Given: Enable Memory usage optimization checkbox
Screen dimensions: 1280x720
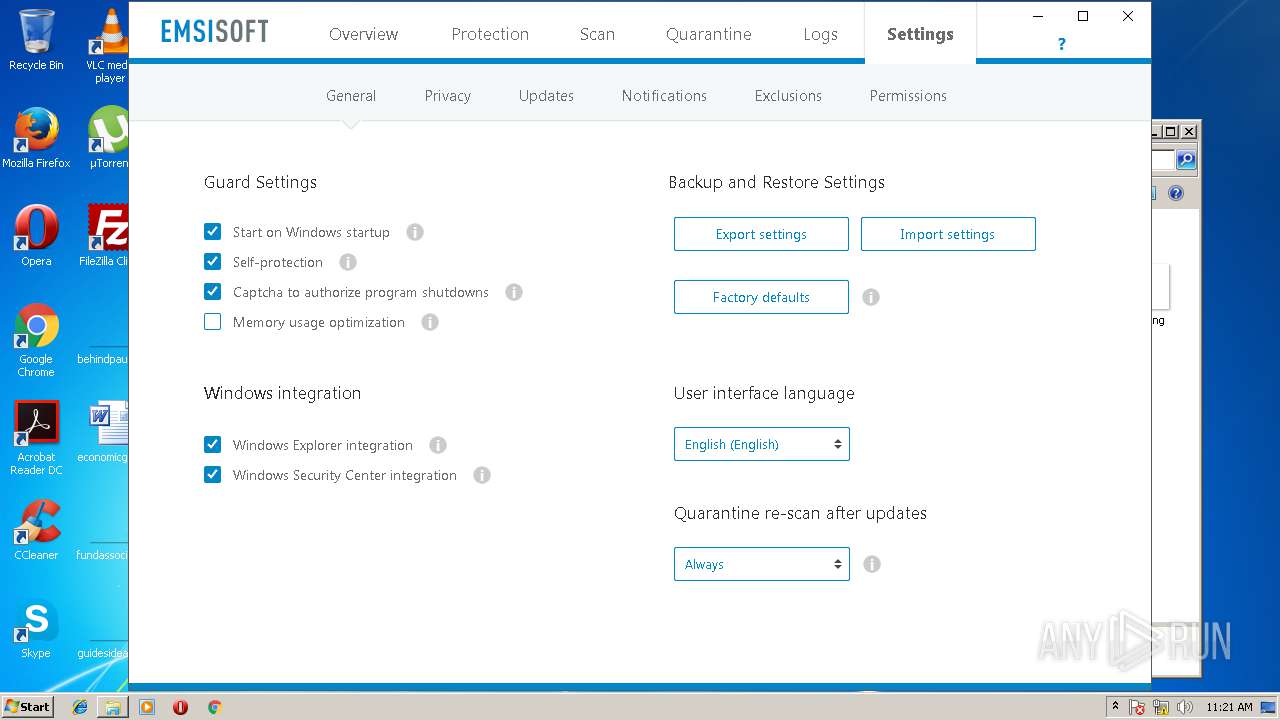Looking at the screenshot, I should [213, 322].
